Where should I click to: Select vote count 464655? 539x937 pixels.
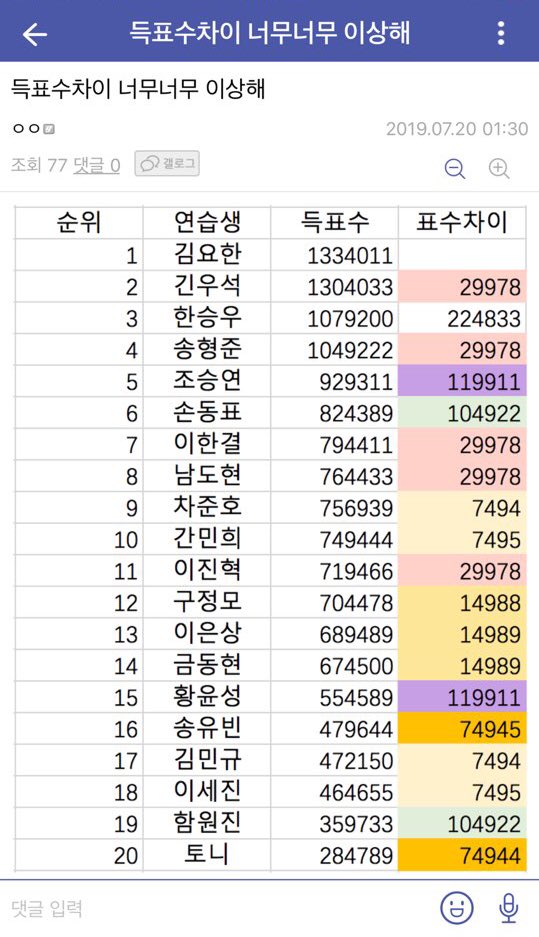coord(356,794)
